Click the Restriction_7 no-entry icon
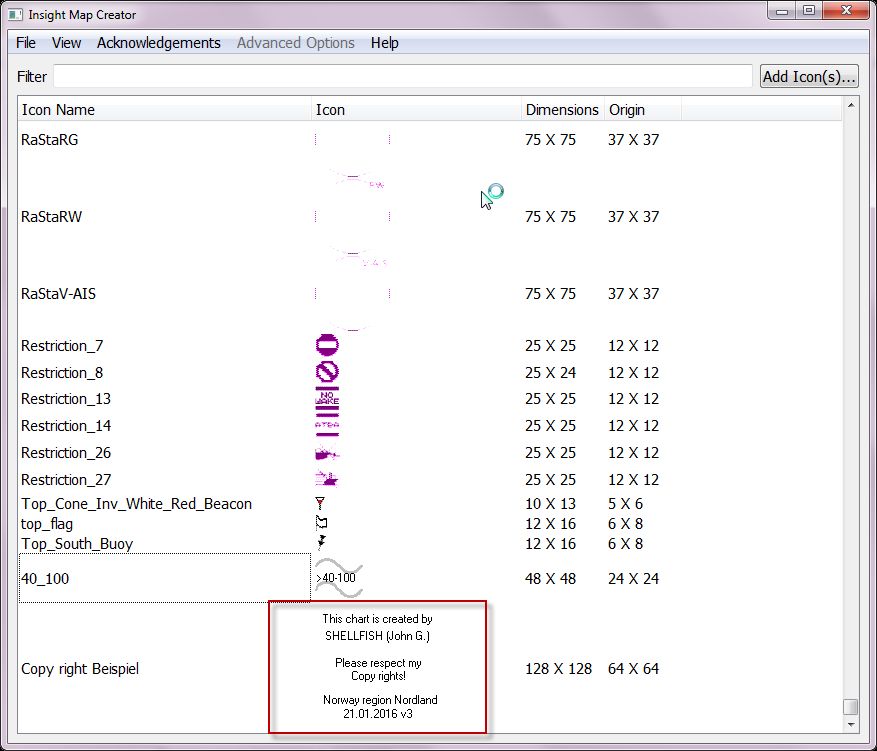Screen dimensions: 877x751 (327, 346)
